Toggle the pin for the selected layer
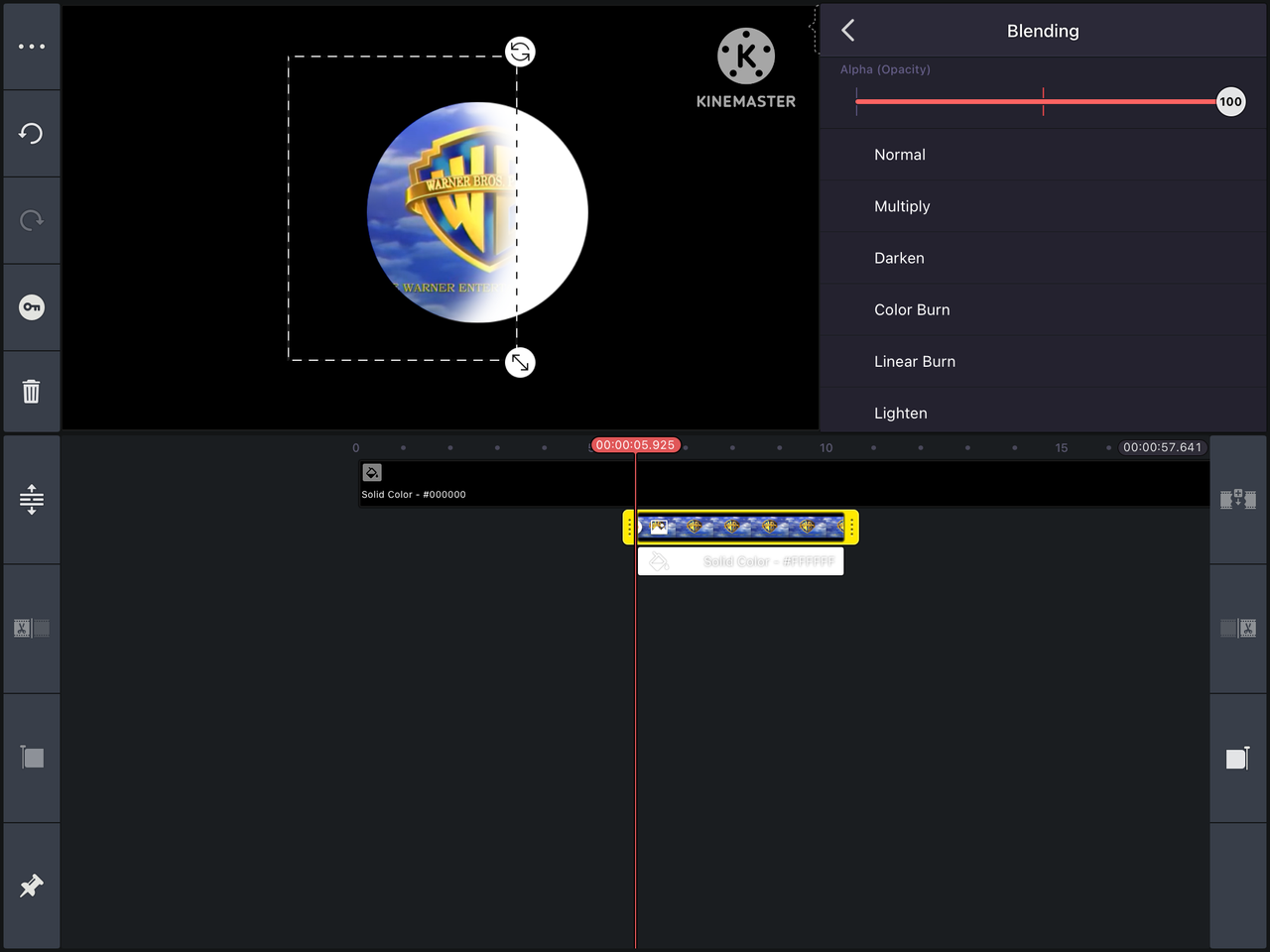The height and width of the screenshot is (952, 1270). pyautogui.click(x=32, y=886)
